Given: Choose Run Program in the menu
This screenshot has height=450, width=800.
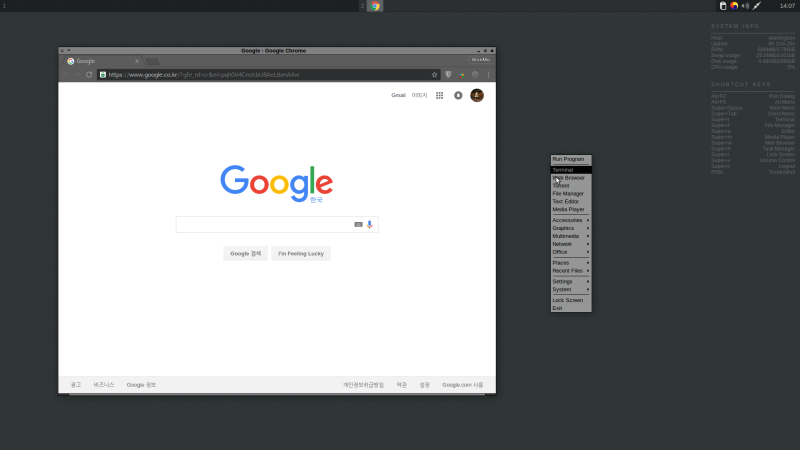Looking at the screenshot, I should (571, 159).
